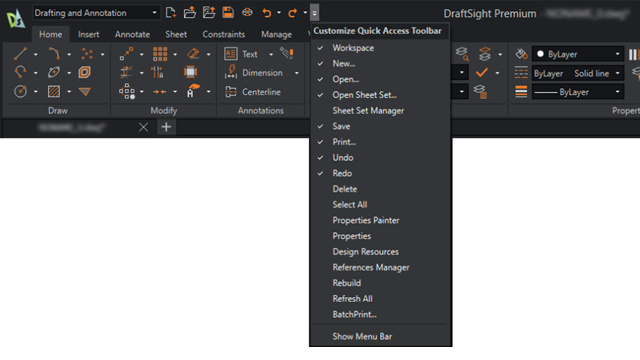Click the Text annotation button
Image resolution: width=640 pixels, height=360 pixels.
242,54
